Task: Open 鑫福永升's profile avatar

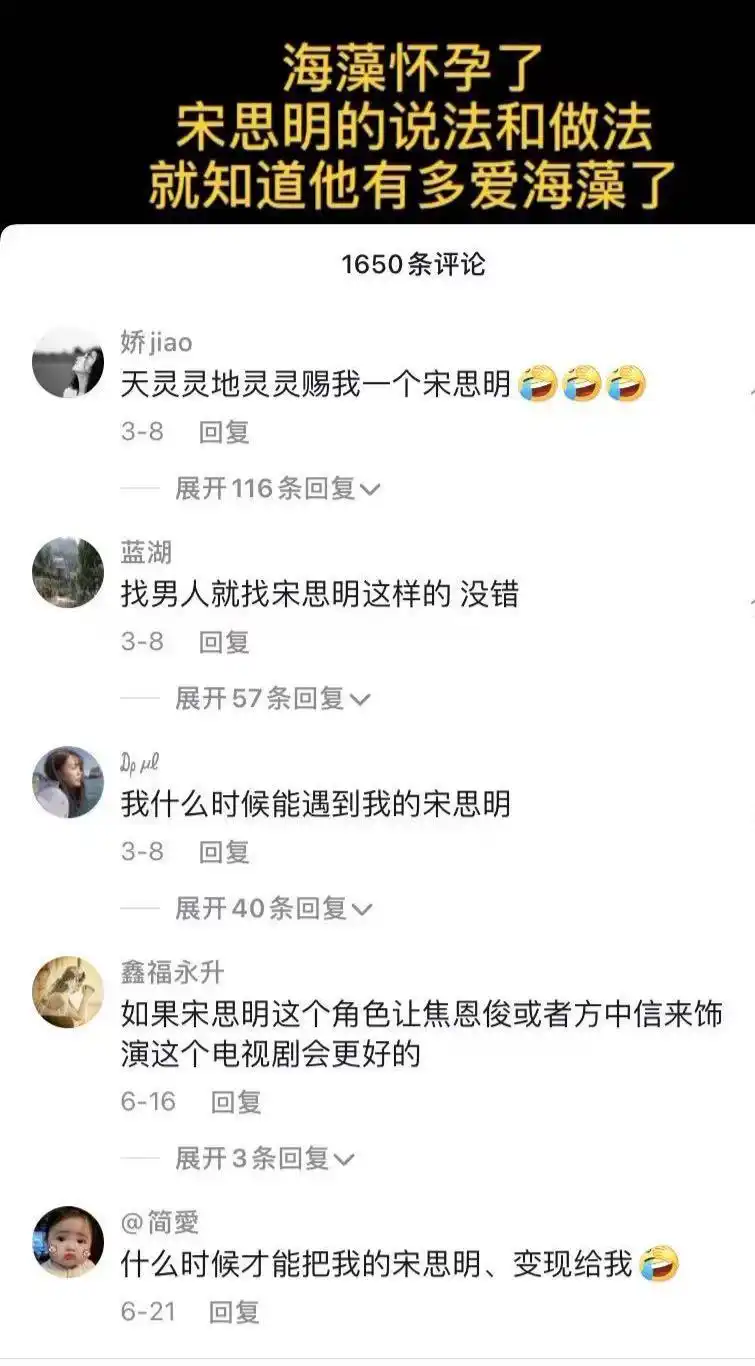Action: click(x=68, y=992)
